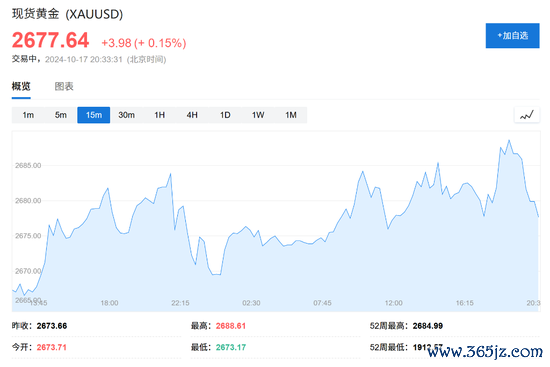Click the 16:15 time axis label
The height and width of the screenshot is (367, 550).
tap(465, 303)
